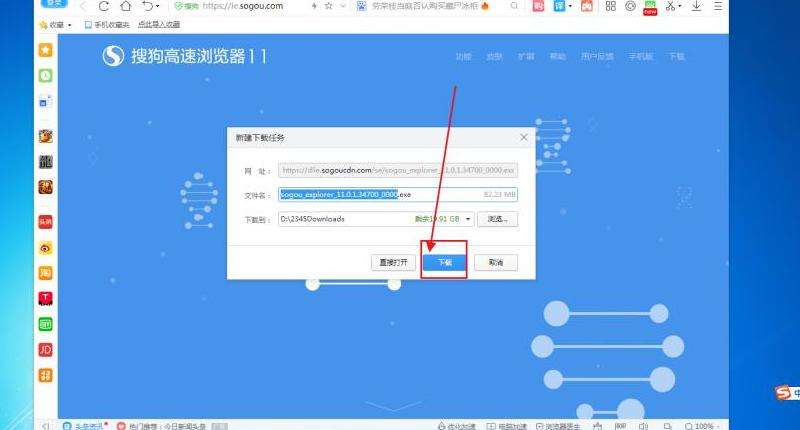
Task: Click the browser Back arrow button
Action: [x=83, y=6]
